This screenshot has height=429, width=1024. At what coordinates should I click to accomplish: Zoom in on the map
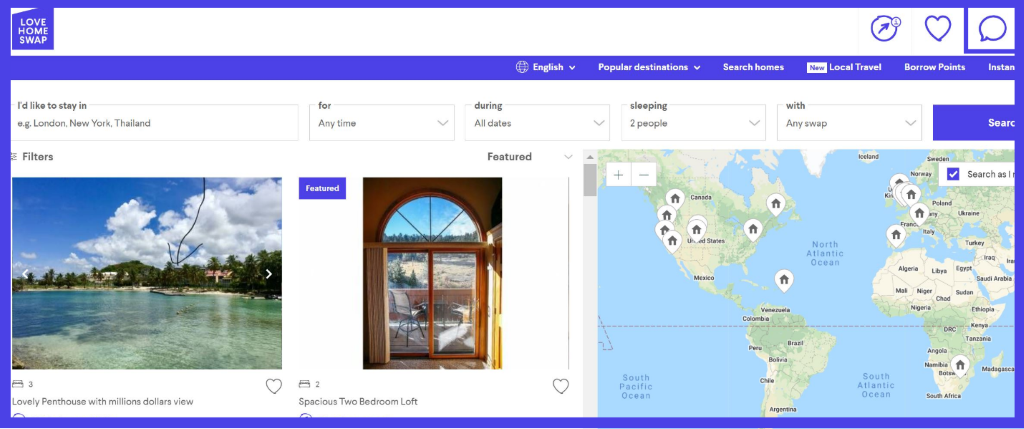(618, 175)
